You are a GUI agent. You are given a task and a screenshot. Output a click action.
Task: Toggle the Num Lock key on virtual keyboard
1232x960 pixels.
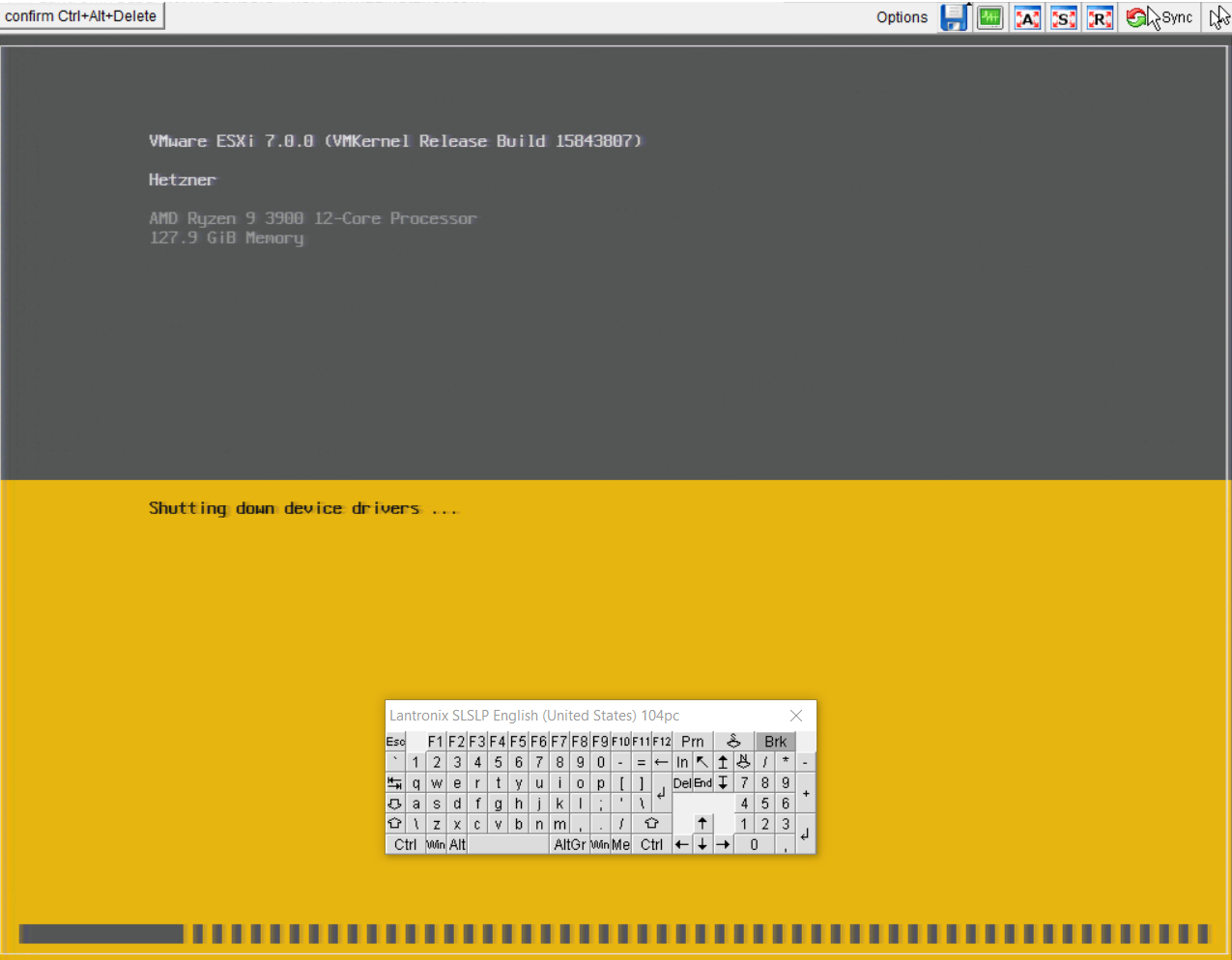(x=743, y=762)
